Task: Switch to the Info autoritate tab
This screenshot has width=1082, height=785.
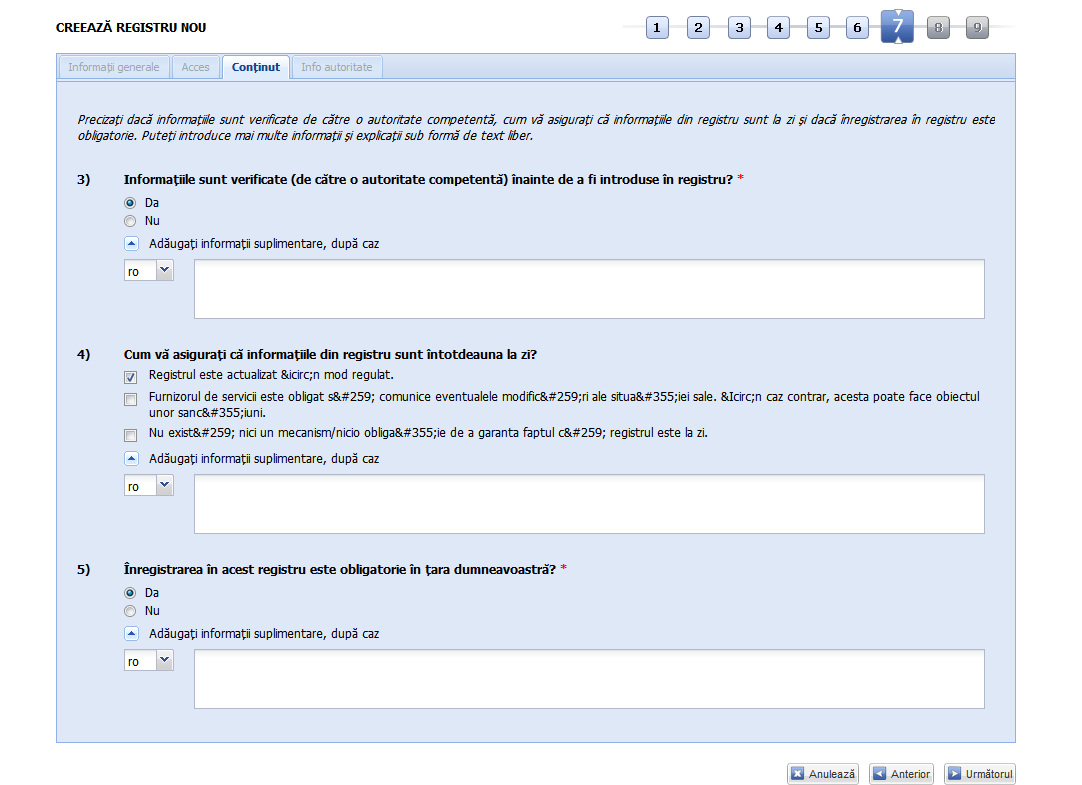Action: coord(337,67)
